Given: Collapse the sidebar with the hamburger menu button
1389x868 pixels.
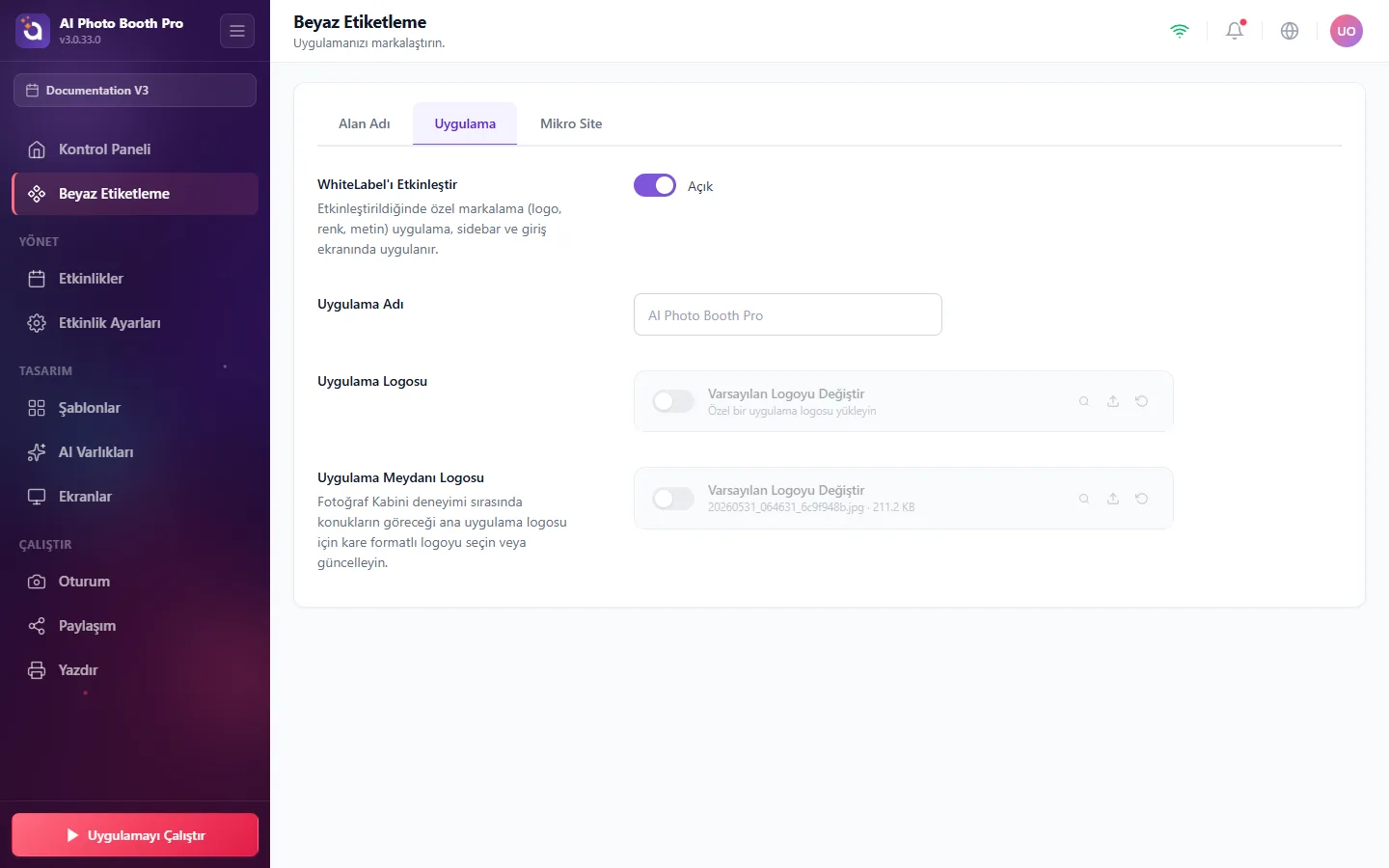Looking at the screenshot, I should pos(237,31).
